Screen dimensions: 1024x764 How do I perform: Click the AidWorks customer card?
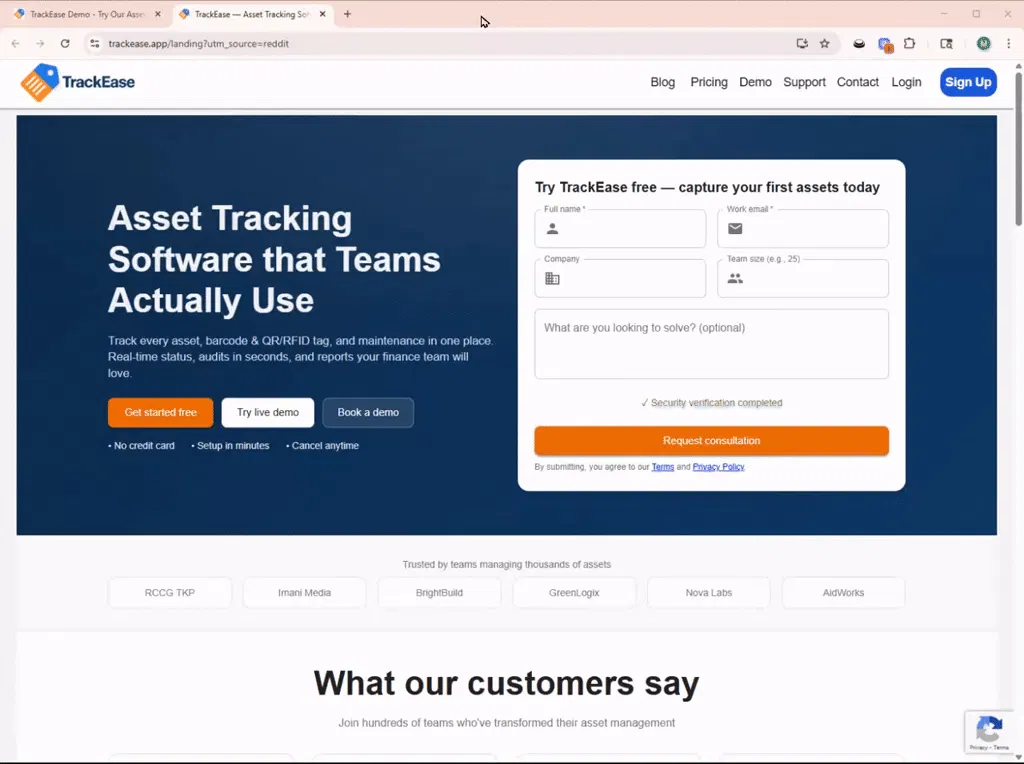coord(843,593)
